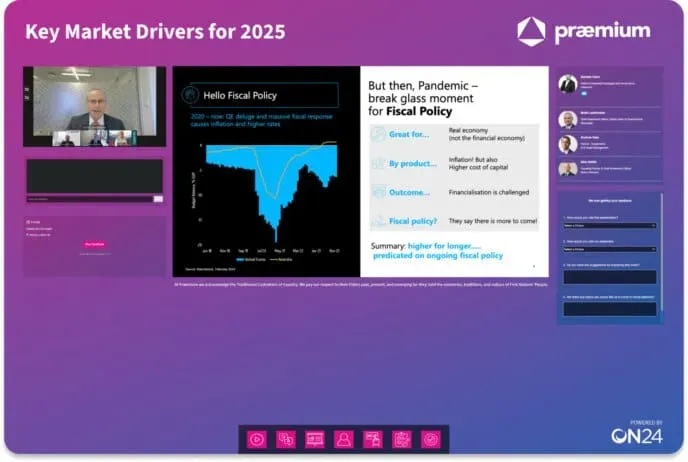Click the first speaker's profile photo
This screenshot has width=688, height=462.
tap(568, 84)
